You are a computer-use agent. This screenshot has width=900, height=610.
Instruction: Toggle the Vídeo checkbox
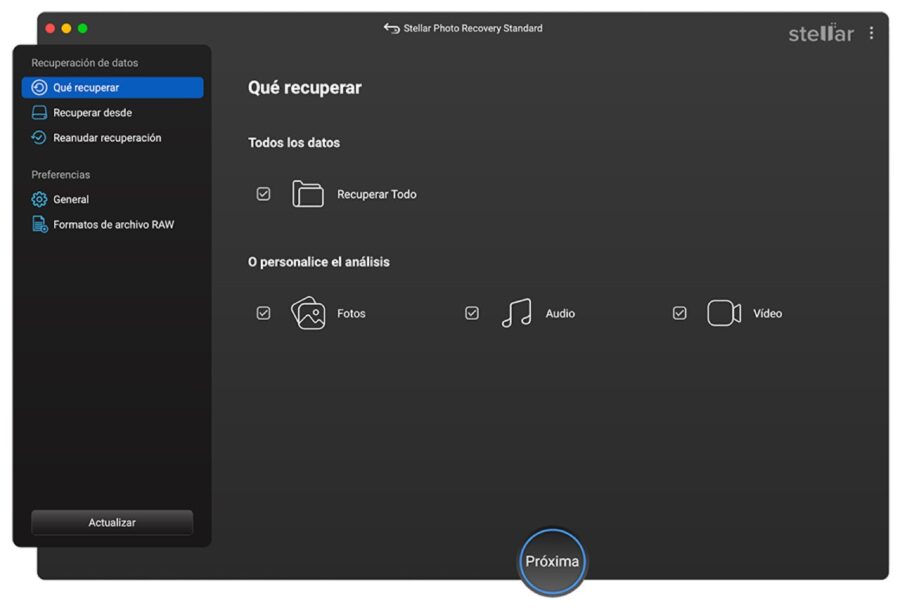pos(680,313)
